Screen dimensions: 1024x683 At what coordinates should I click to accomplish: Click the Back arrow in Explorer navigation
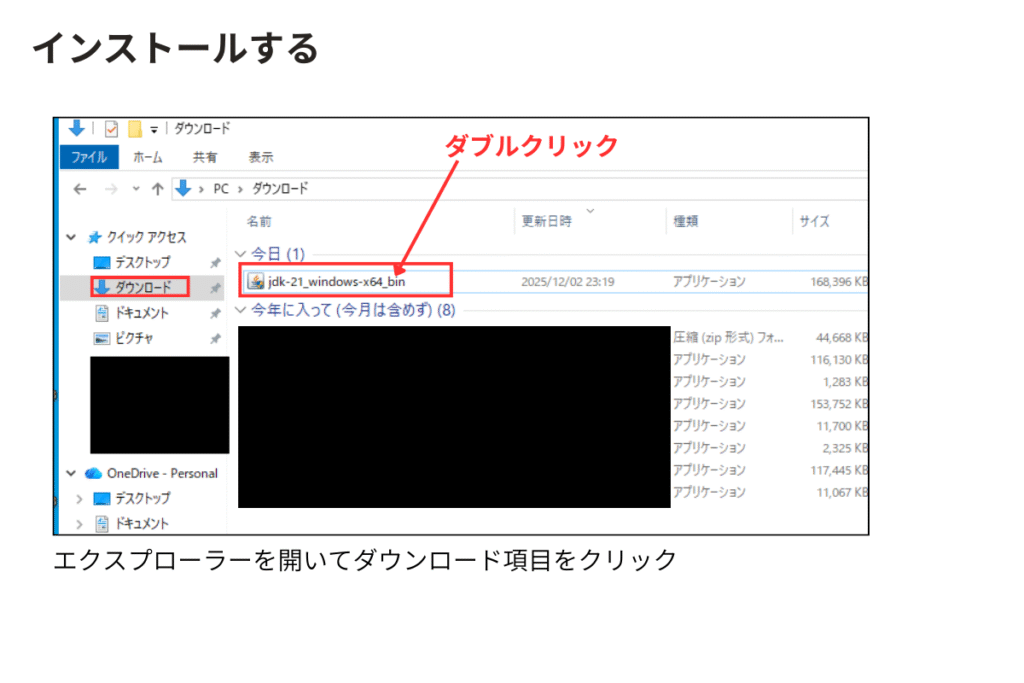(80, 189)
